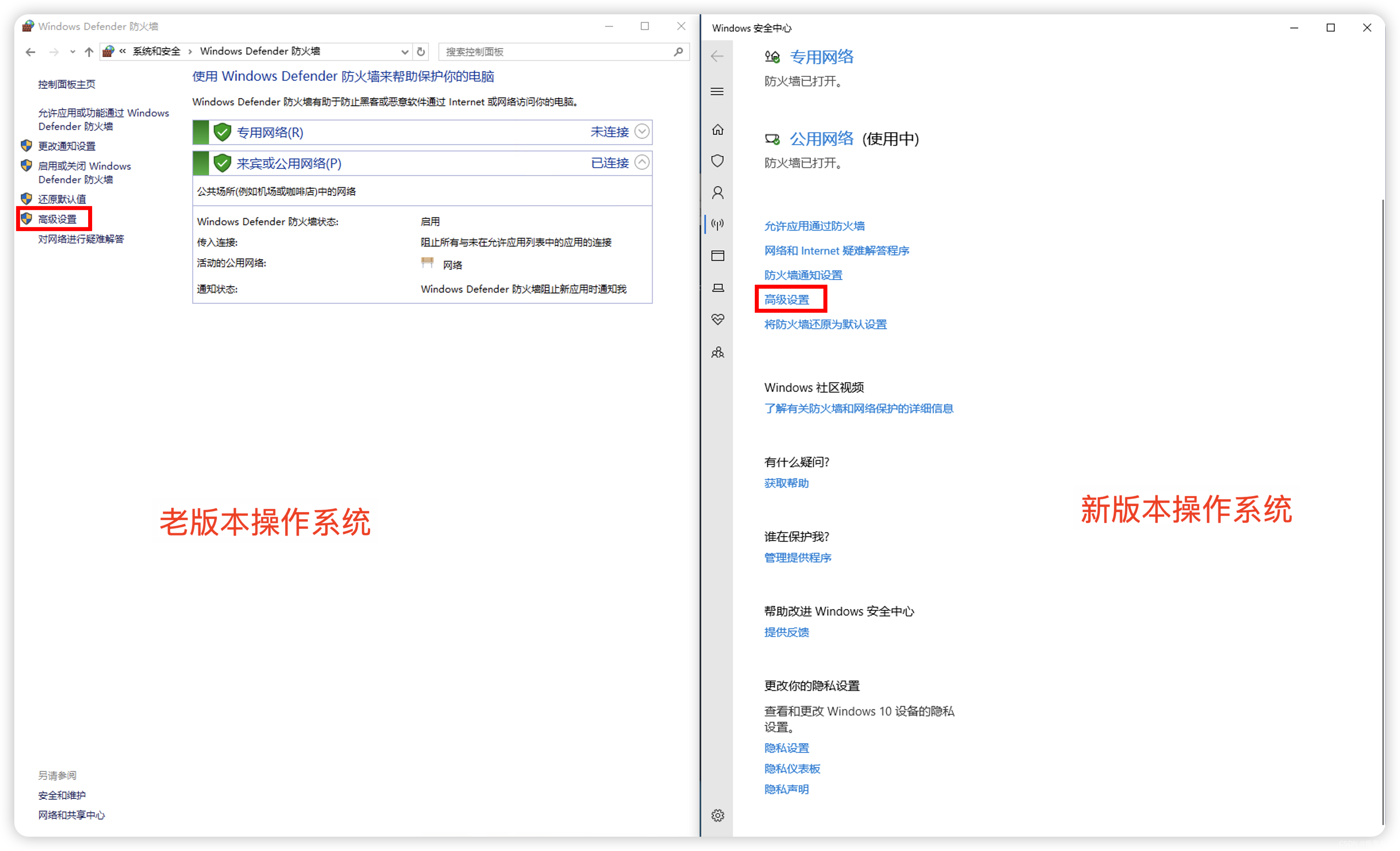The width and height of the screenshot is (1400, 851).
Task: Open 高级设置 in control panel sidebar
Action: tap(57, 219)
